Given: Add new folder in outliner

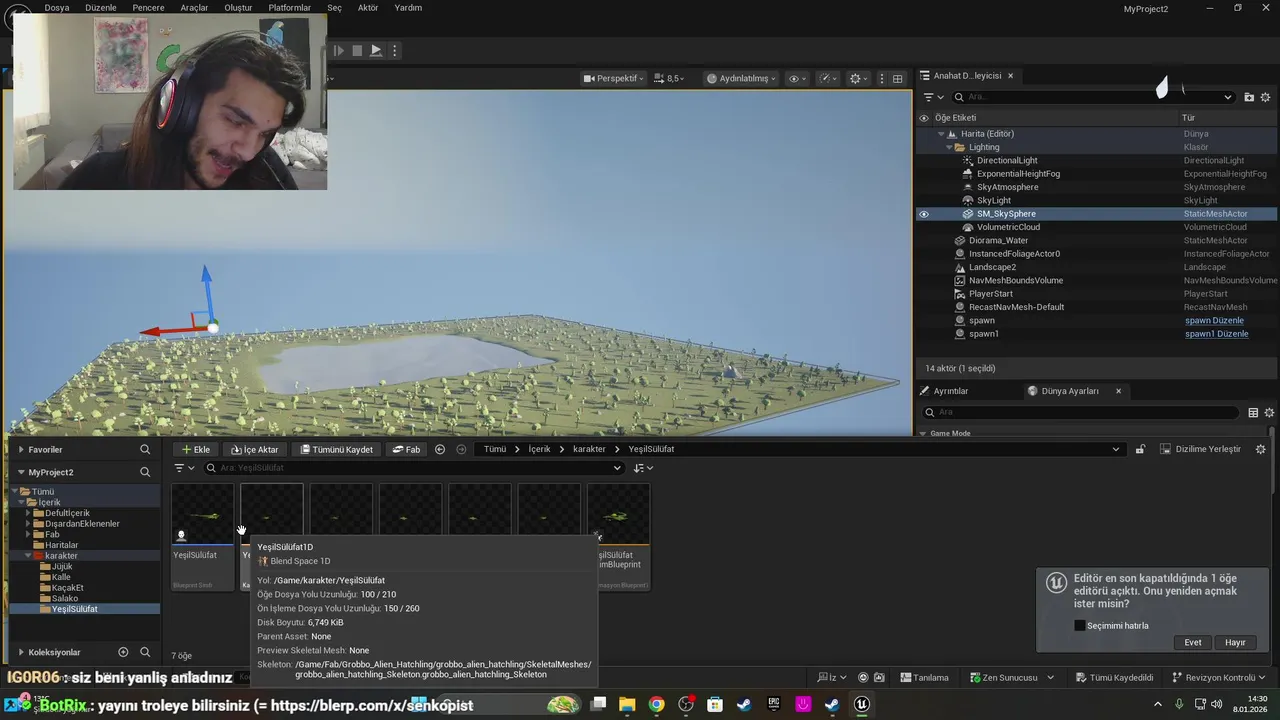Looking at the screenshot, I should (x=1249, y=97).
